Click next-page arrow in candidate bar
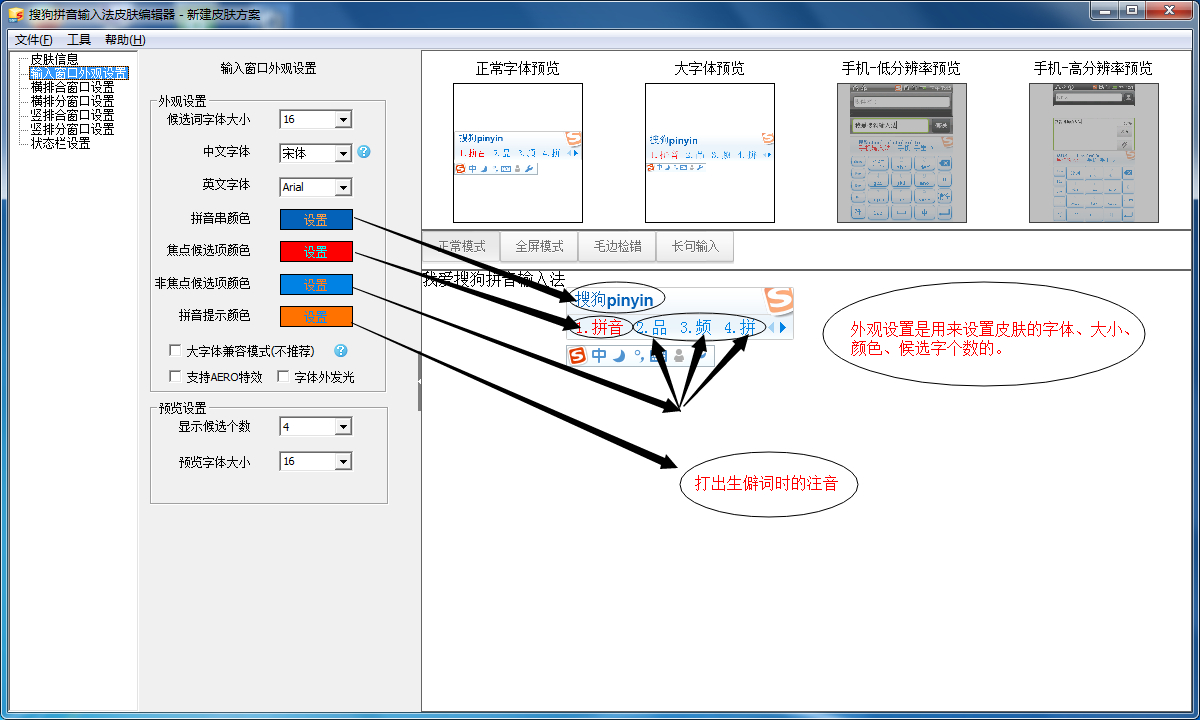Viewport: 1200px width, 720px height. click(x=784, y=327)
